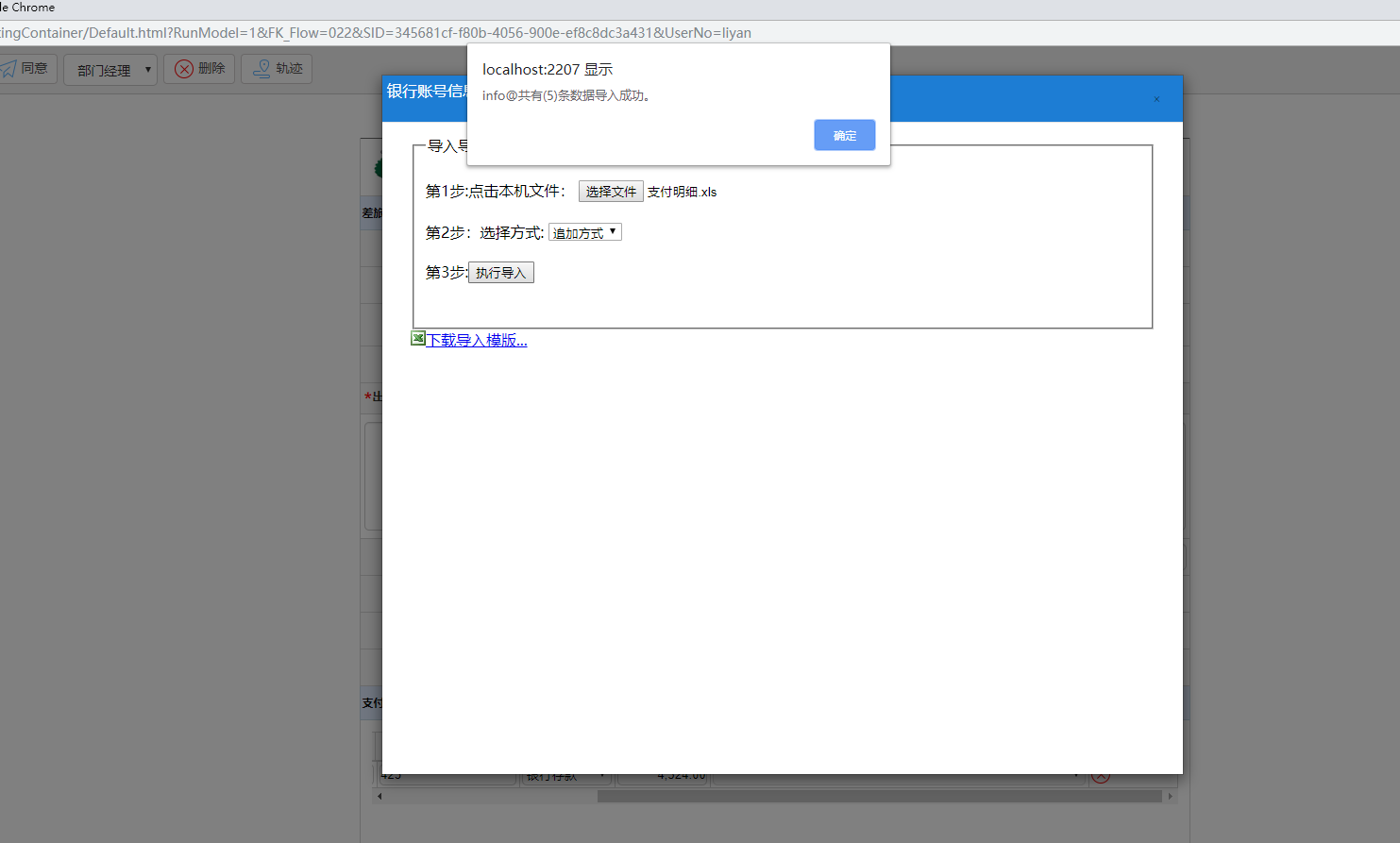Close the 银行账号信息 dialog with the × icon
The height and width of the screenshot is (843, 1400).
click(1155, 98)
